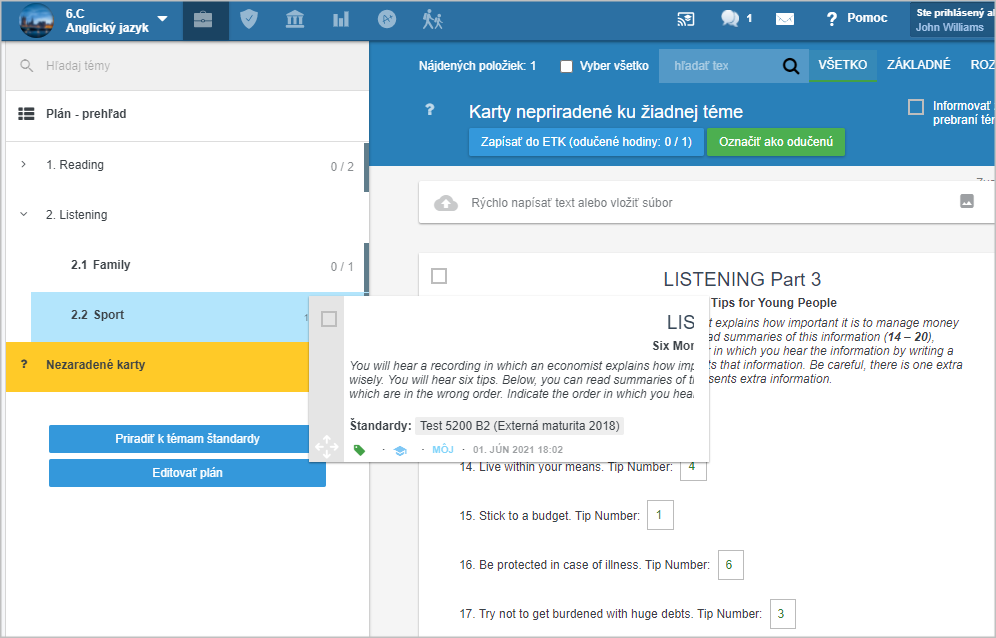Expand the 1. Reading topic
996x638 pixels.
(24, 164)
